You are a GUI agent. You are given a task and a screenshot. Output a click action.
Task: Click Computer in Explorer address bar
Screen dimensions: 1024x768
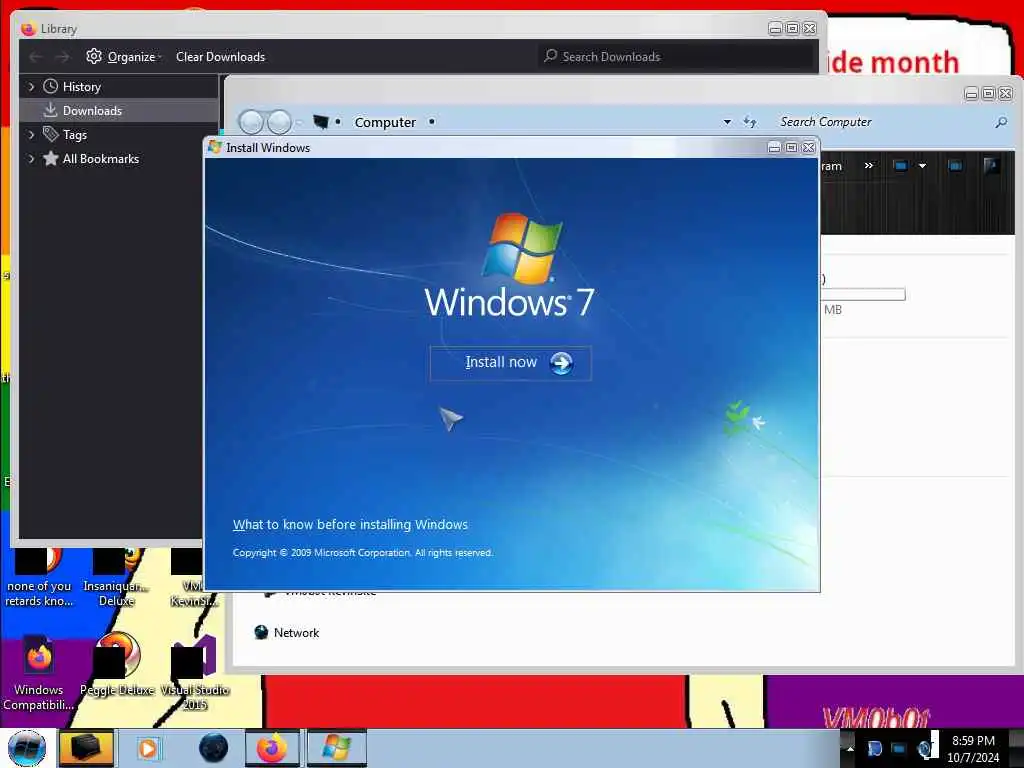[x=385, y=122]
